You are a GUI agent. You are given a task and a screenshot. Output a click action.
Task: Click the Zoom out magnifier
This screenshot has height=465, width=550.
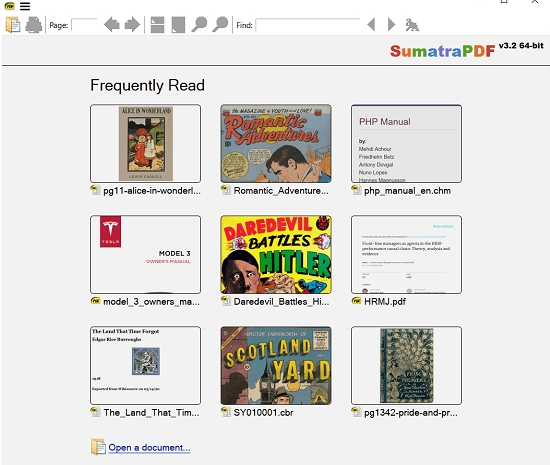[199, 25]
